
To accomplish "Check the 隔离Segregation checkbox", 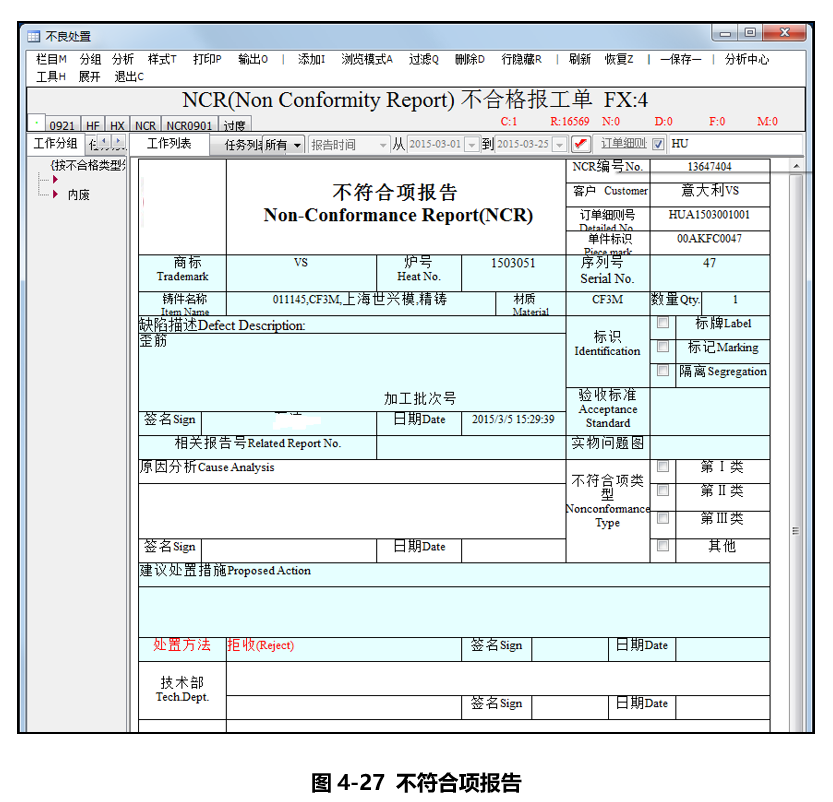I will (x=662, y=370).
